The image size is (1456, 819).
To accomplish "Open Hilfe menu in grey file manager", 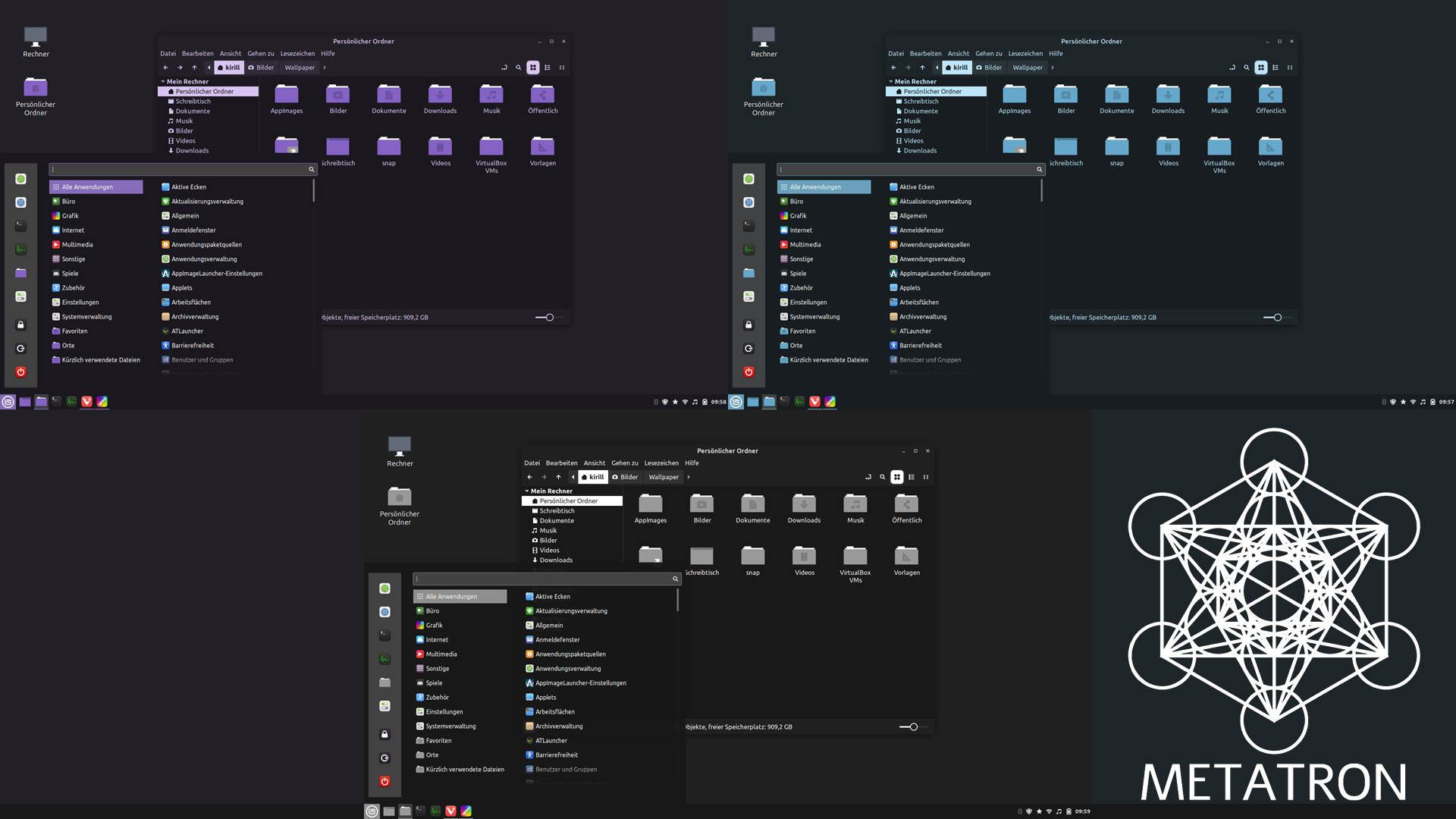I will (x=692, y=463).
